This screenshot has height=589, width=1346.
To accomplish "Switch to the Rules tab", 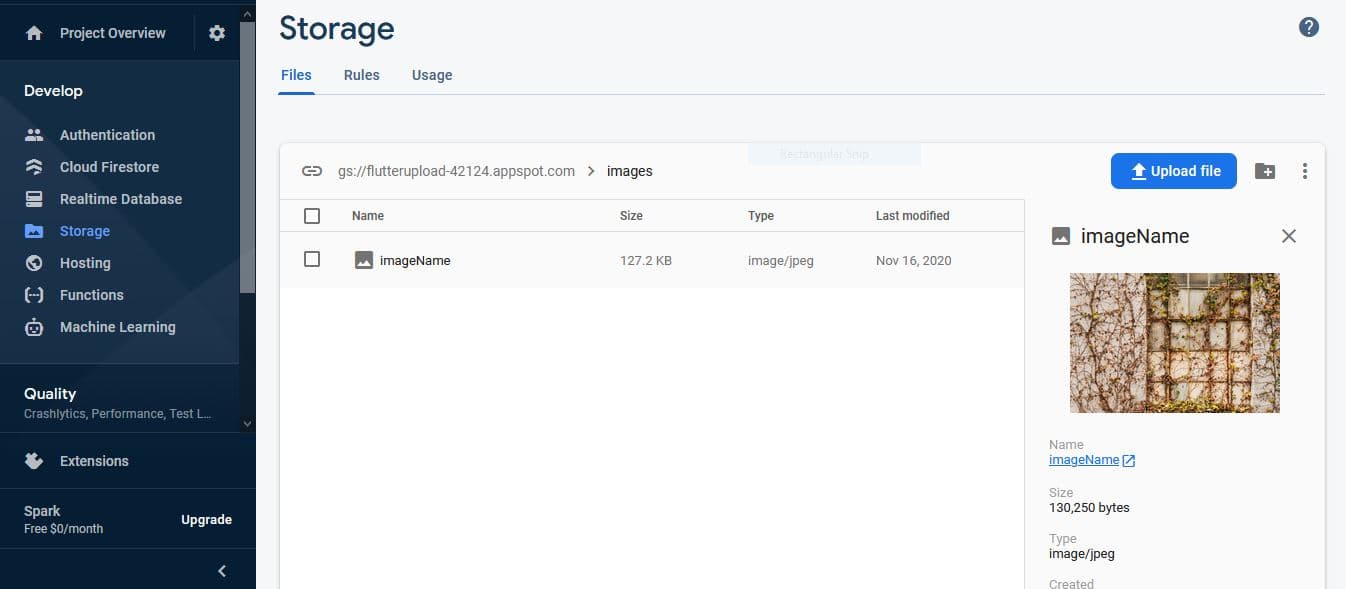I will pyautogui.click(x=361, y=75).
